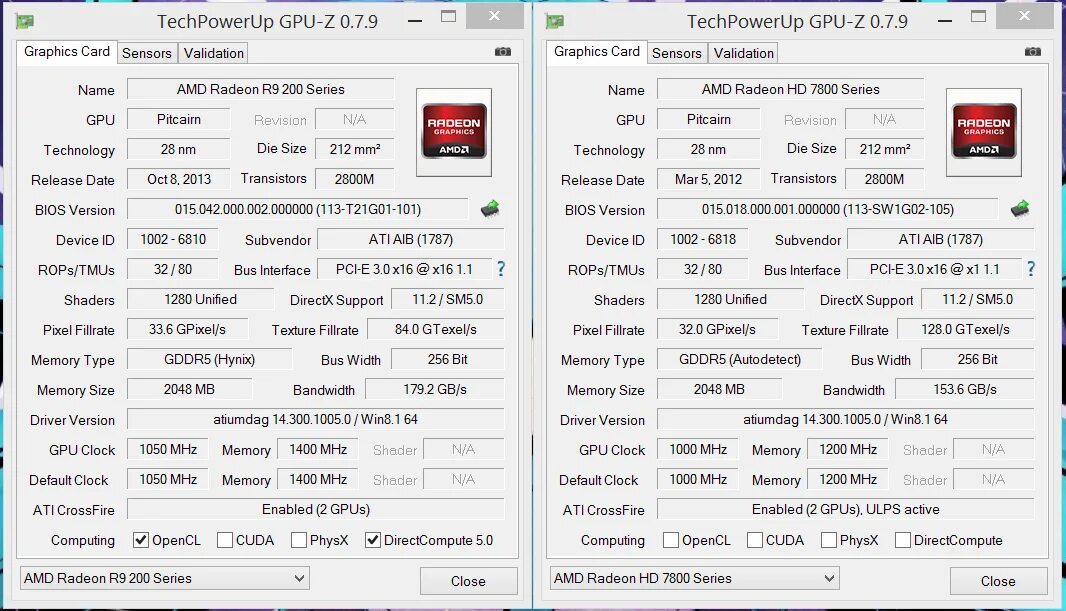This screenshot has width=1066, height=611.
Task: Toggle the PhysX checkbox in the HD 7800 window
Action: [x=829, y=540]
